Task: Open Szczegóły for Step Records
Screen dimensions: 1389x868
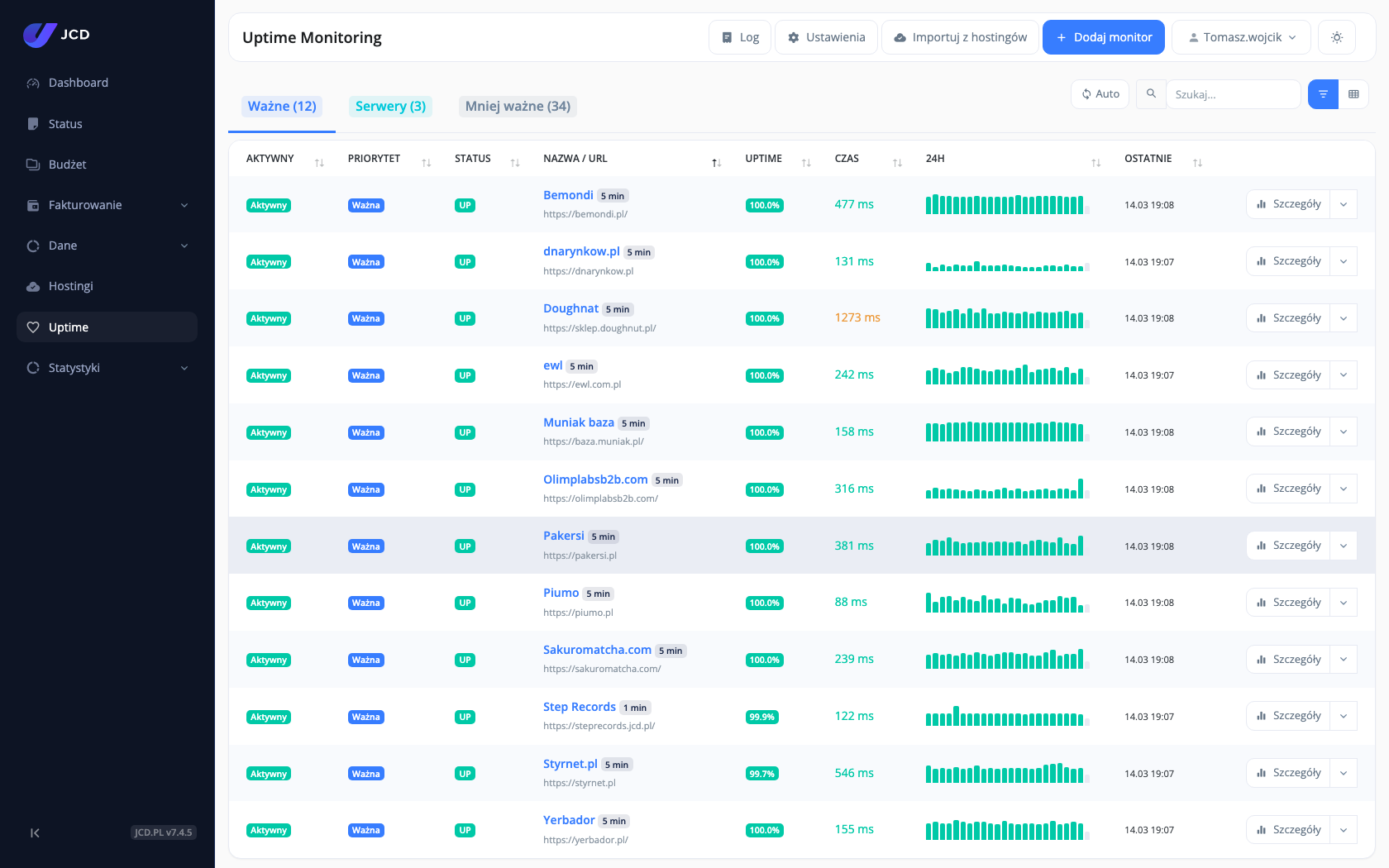Action: 1288,716
